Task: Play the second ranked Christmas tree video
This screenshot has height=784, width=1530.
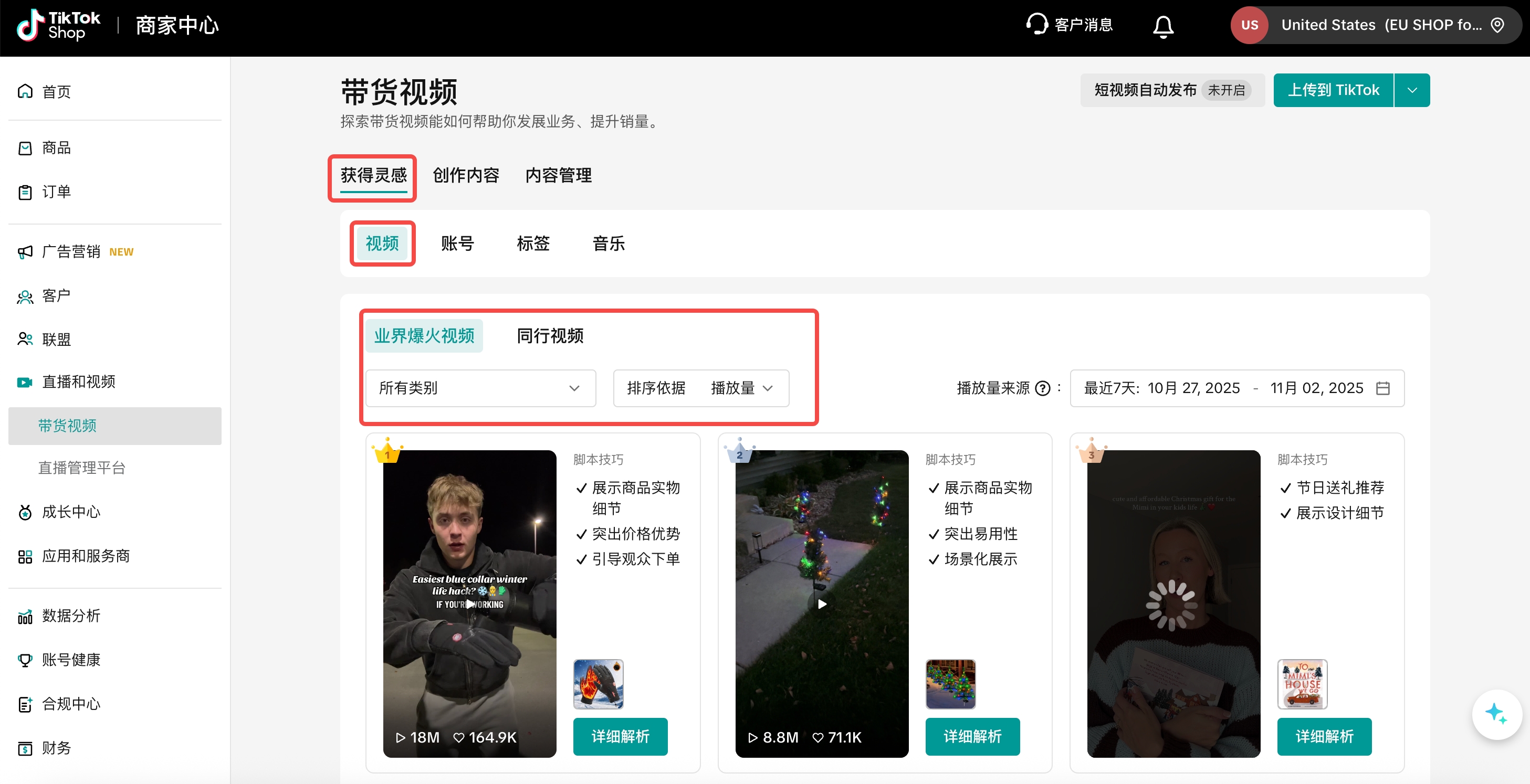Action: (x=821, y=603)
